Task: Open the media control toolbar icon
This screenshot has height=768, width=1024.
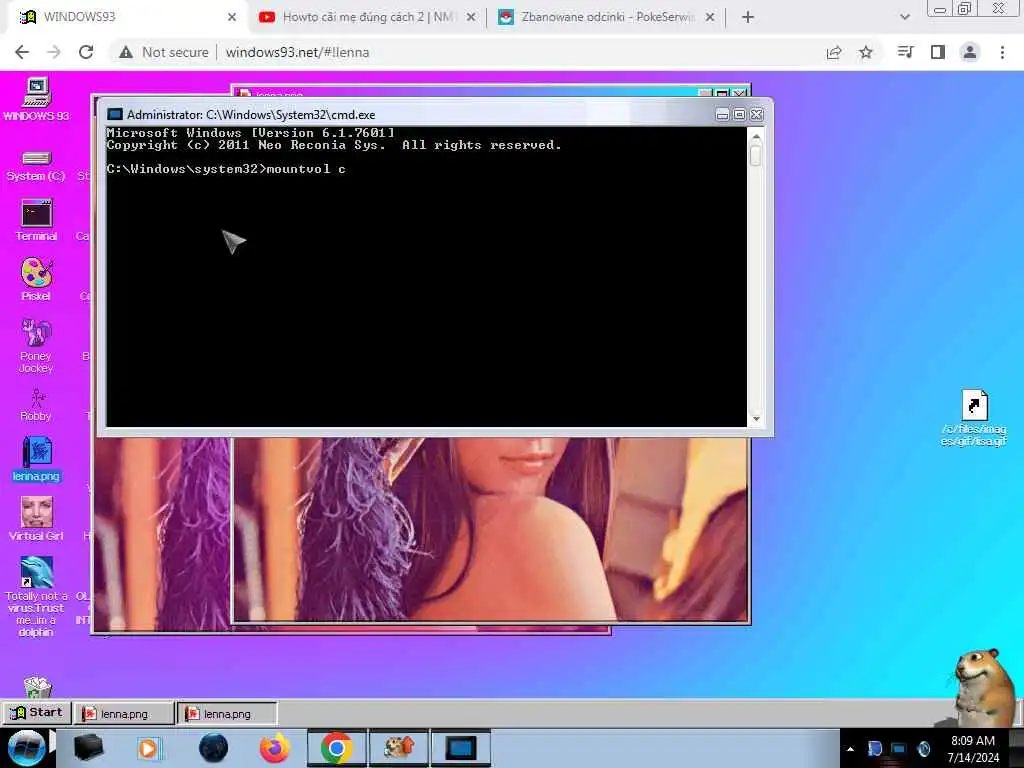Action: [905, 52]
